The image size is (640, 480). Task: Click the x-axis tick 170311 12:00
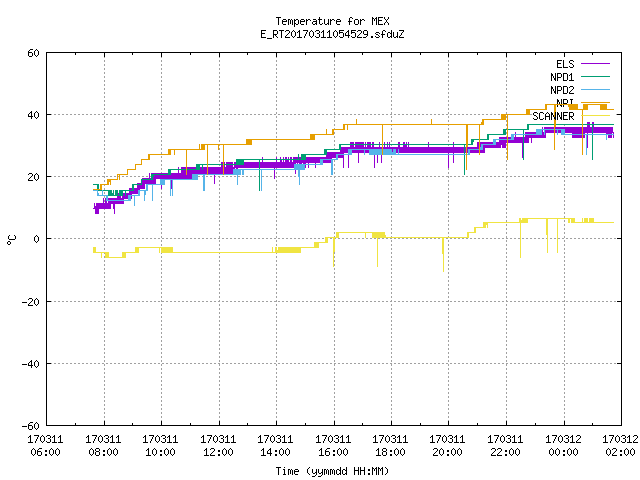[218, 446]
